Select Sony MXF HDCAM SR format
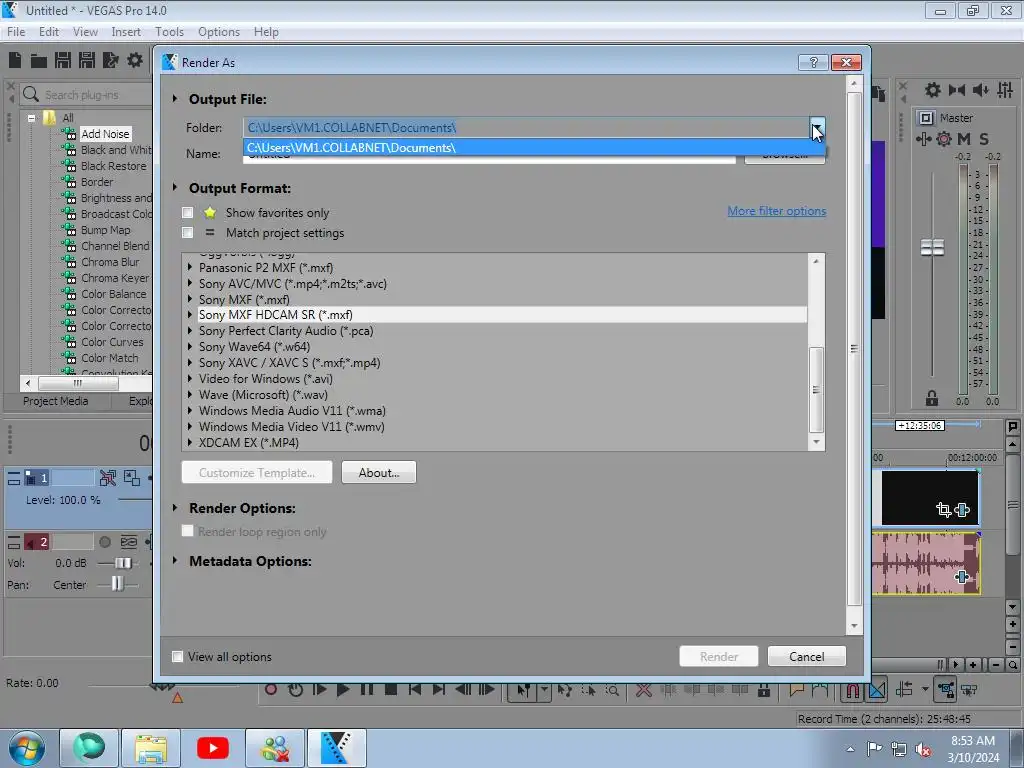This screenshot has height=768, width=1024. tap(502, 315)
